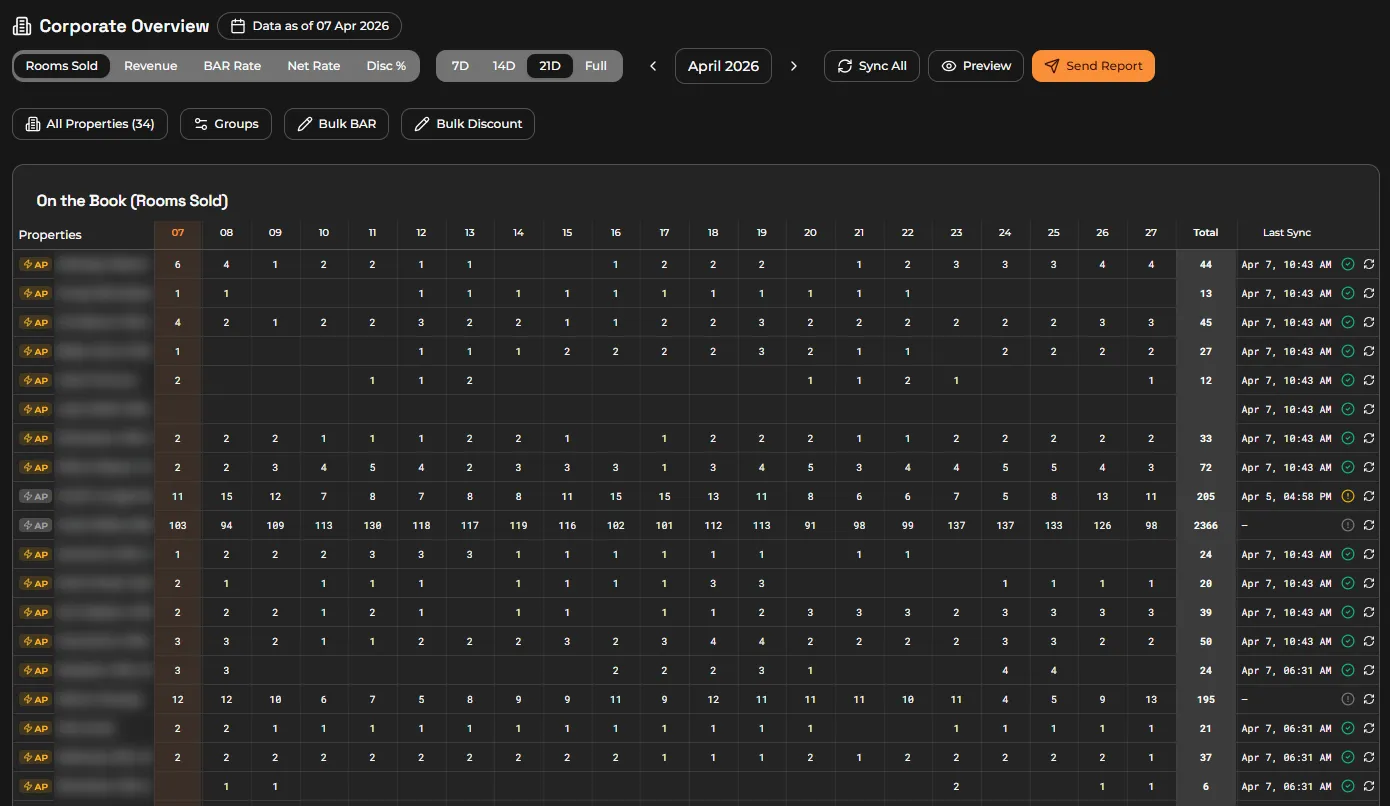Viewport: 1390px width, 806px height.
Task: Sync the row with total 205
Action: 1368,496
